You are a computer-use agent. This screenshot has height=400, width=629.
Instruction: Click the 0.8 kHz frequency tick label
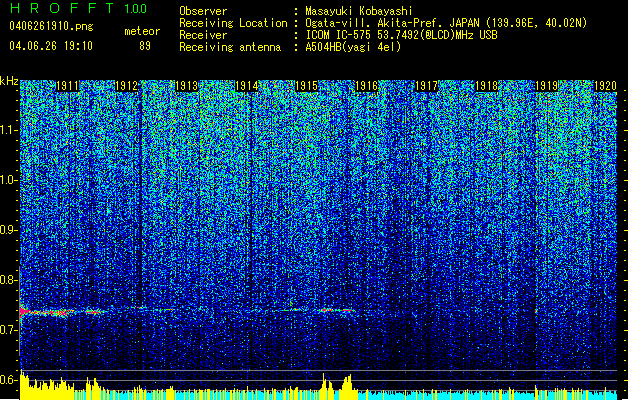point(9,280)
